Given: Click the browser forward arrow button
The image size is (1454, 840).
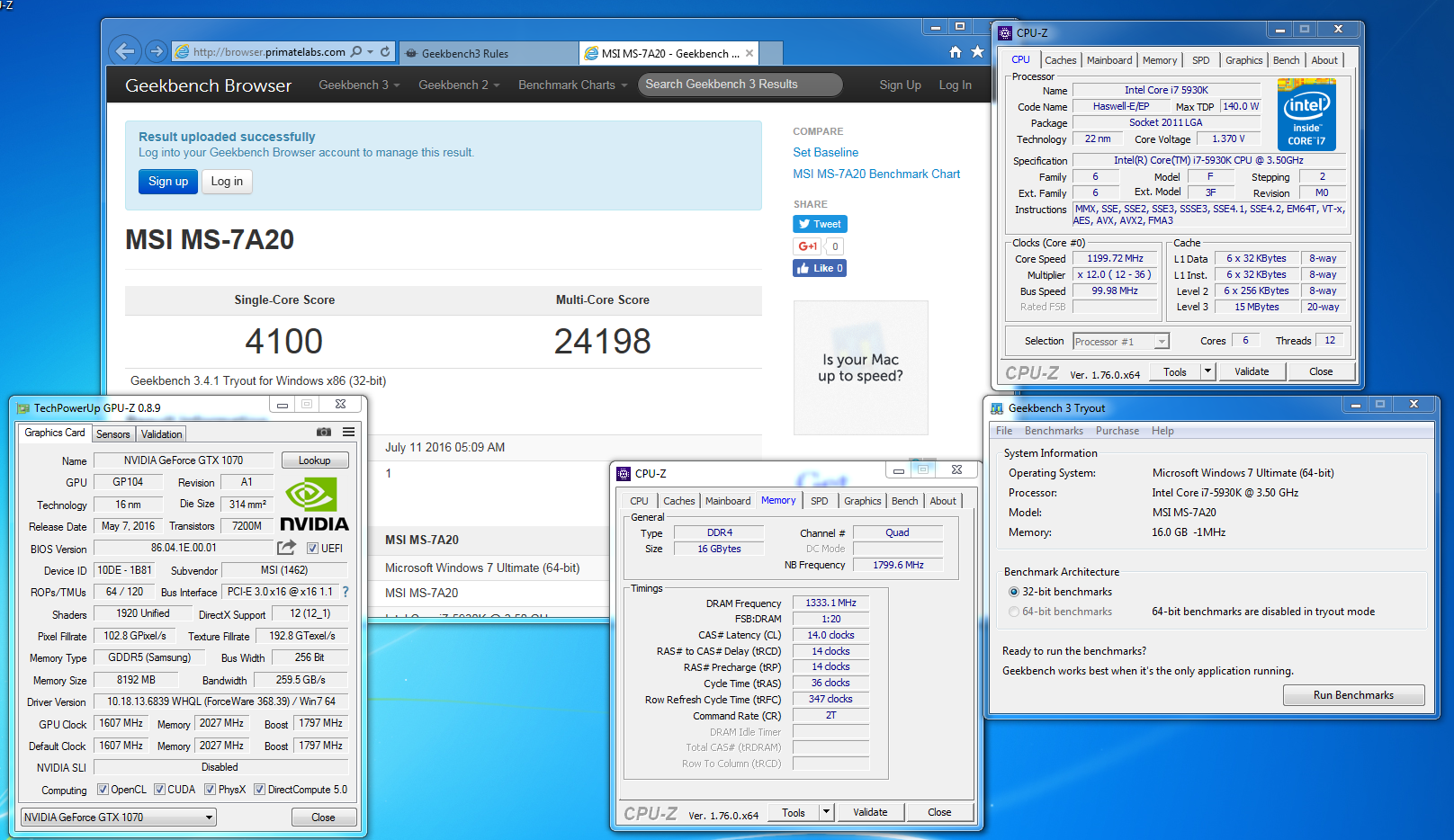Looking at the screenshot, I should (156, 51).
